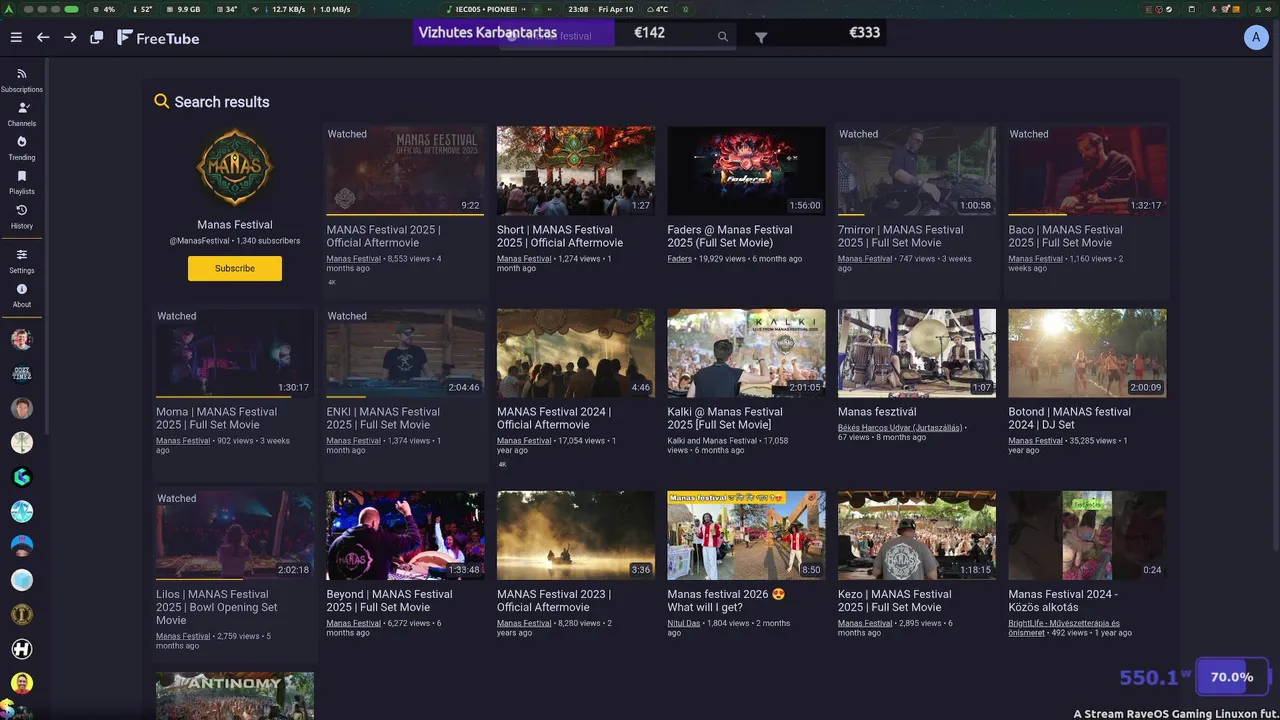
Task: Open the Nitul Das channel link
Action: [684, 623]
